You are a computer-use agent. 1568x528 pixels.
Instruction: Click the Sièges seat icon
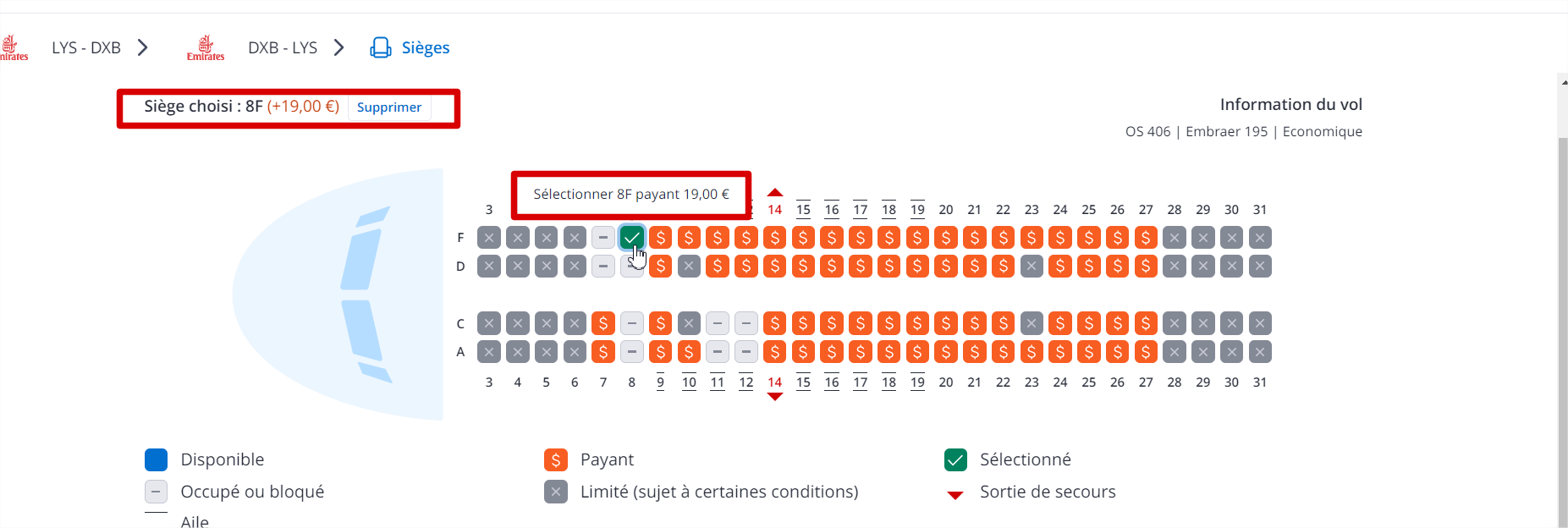381,47
